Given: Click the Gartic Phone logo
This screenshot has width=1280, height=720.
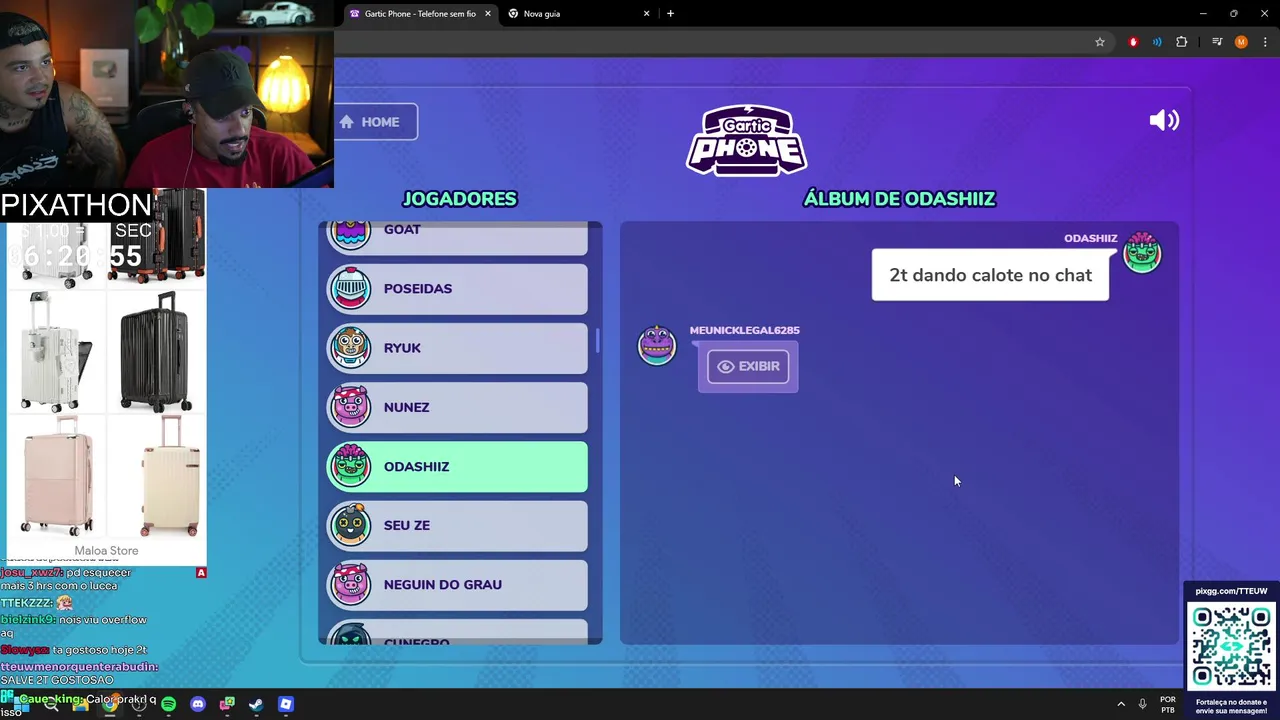Looking at the screenshot, I should [746, 141].
